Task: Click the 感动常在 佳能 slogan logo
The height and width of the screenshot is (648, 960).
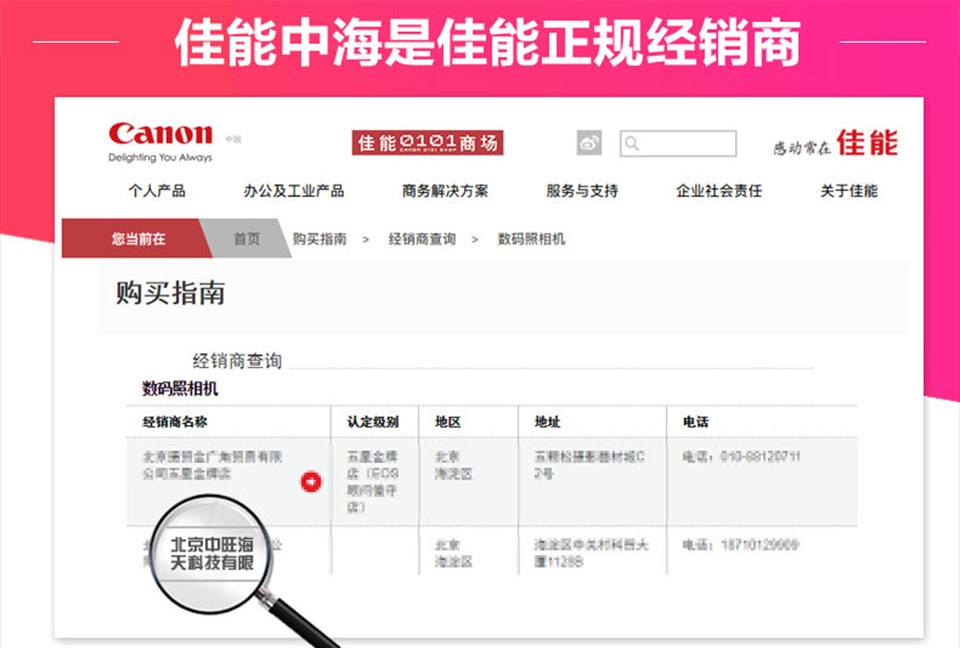Action: [x=835, y=143]
